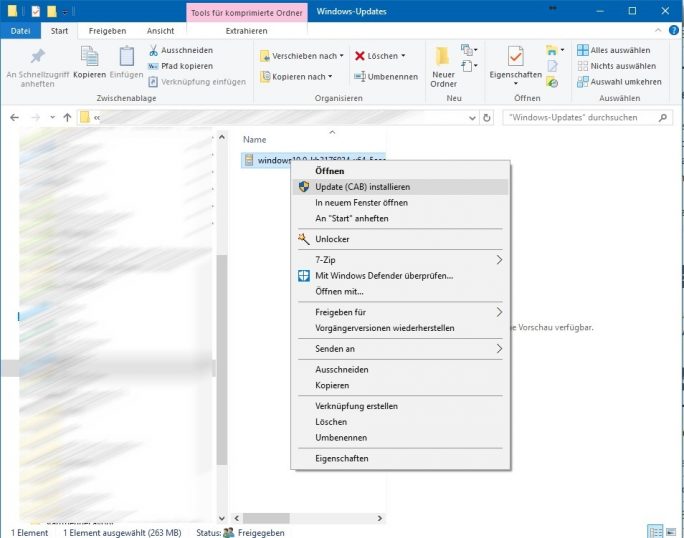The width and height of the screenshot is (684, 538).
Task: Open the Kopieren nach dropdown
Action: click(297, 77)
